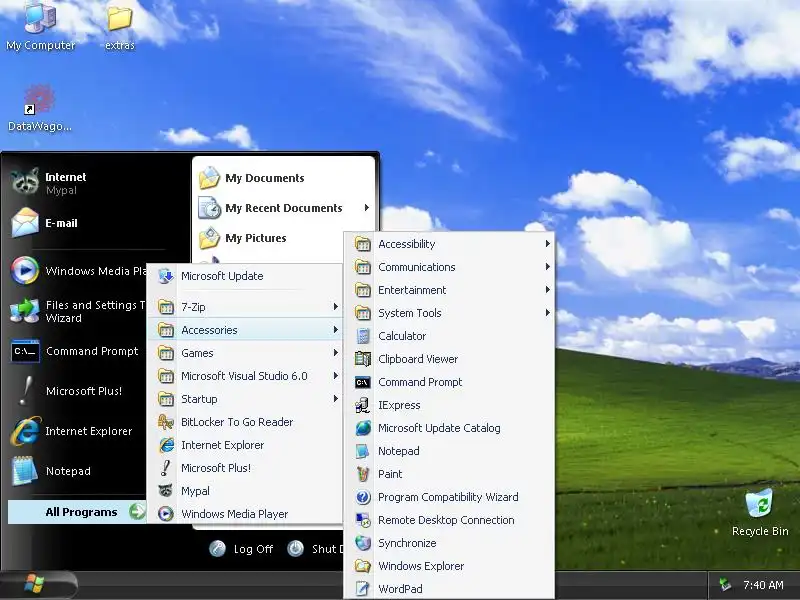Open Files and Settings Transfer Wizard
The height and width of the screenshot is (600, 800).
[x=77, y=311]
